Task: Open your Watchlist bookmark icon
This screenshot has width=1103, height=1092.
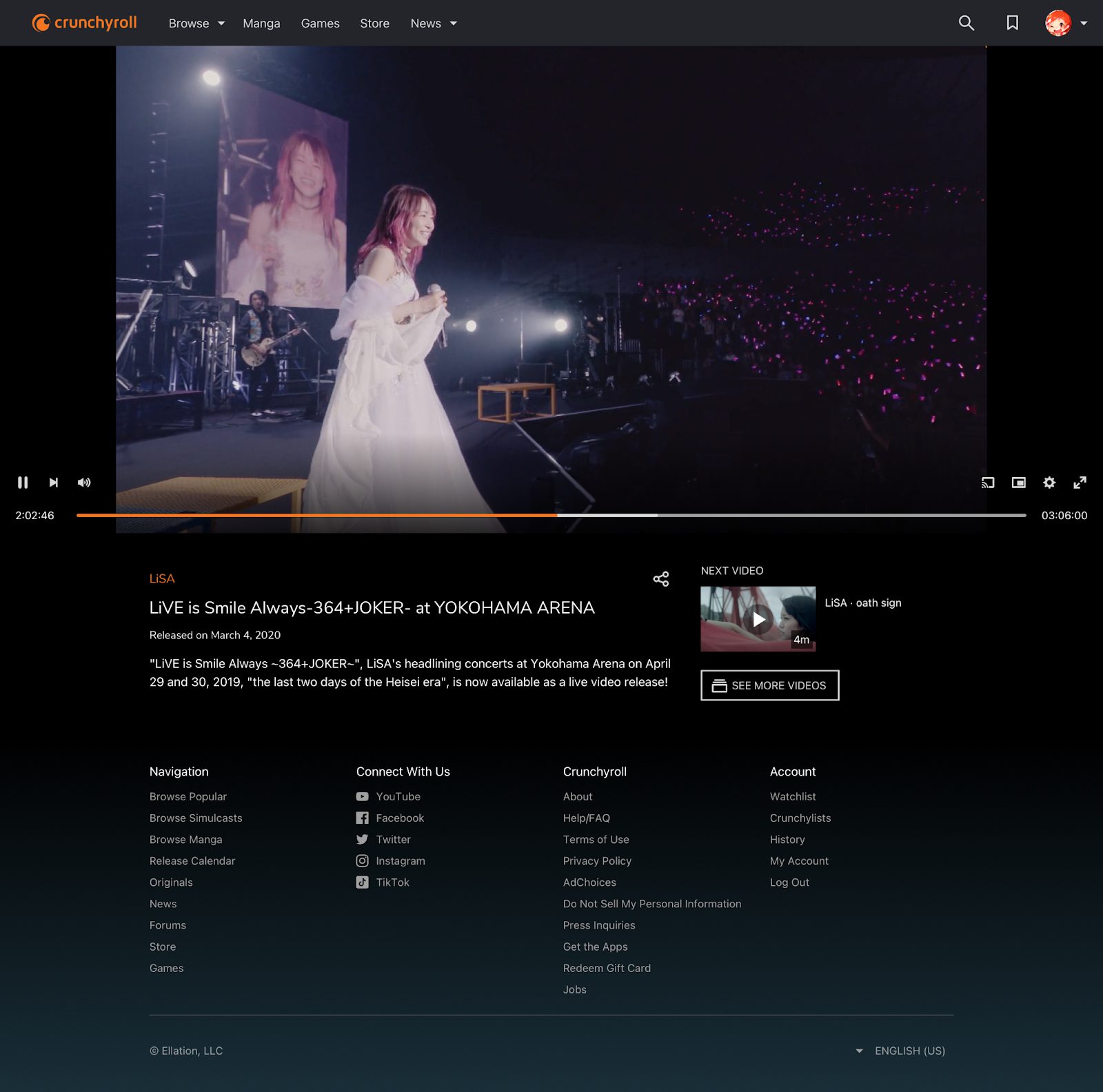Action: click(x=1011, y=23)
